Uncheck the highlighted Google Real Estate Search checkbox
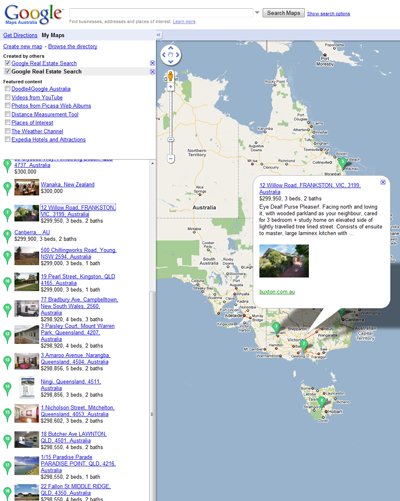The width and height of the screenshot is (400, 501). coord(7,71)
